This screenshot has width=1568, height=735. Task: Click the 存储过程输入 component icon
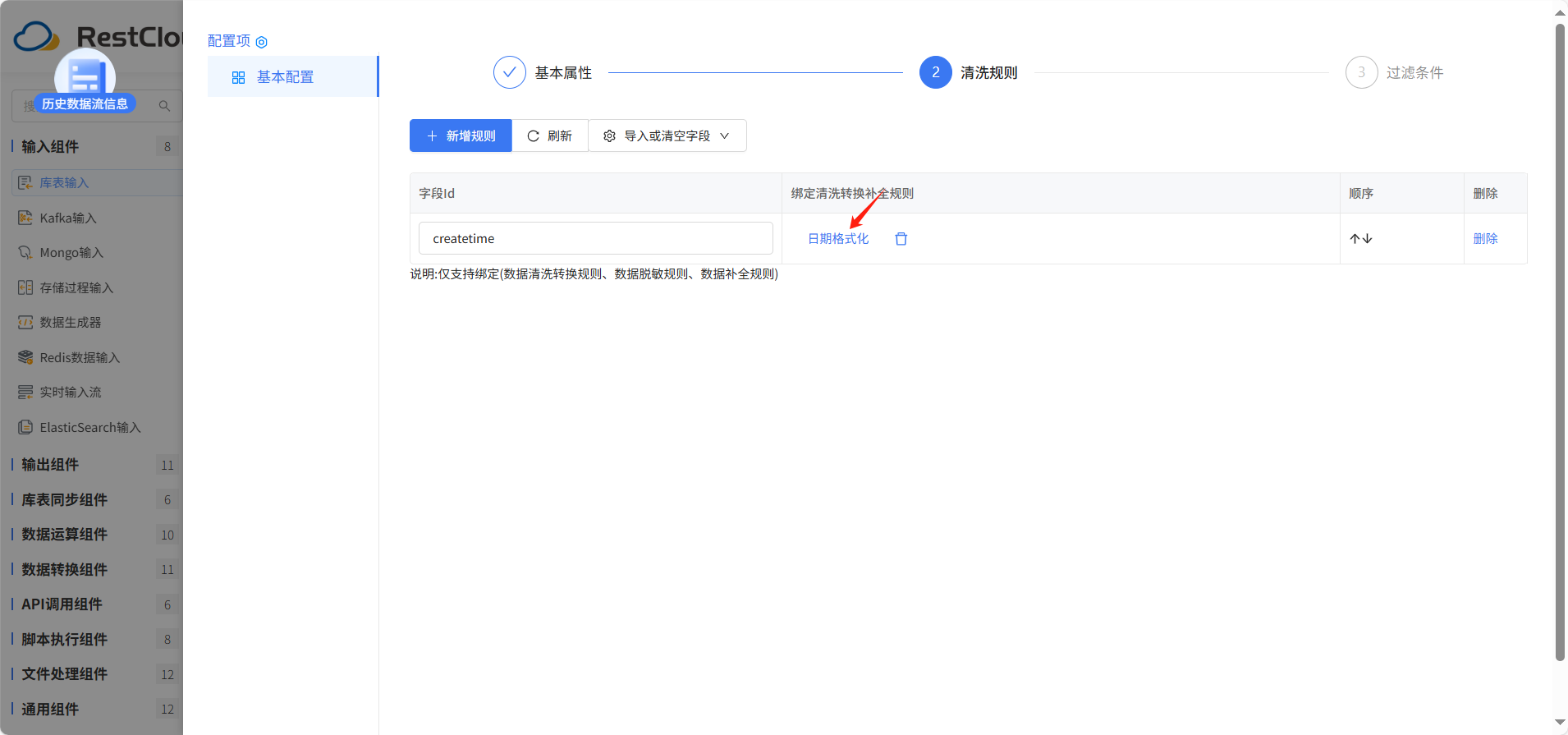[x=25, y=287]
